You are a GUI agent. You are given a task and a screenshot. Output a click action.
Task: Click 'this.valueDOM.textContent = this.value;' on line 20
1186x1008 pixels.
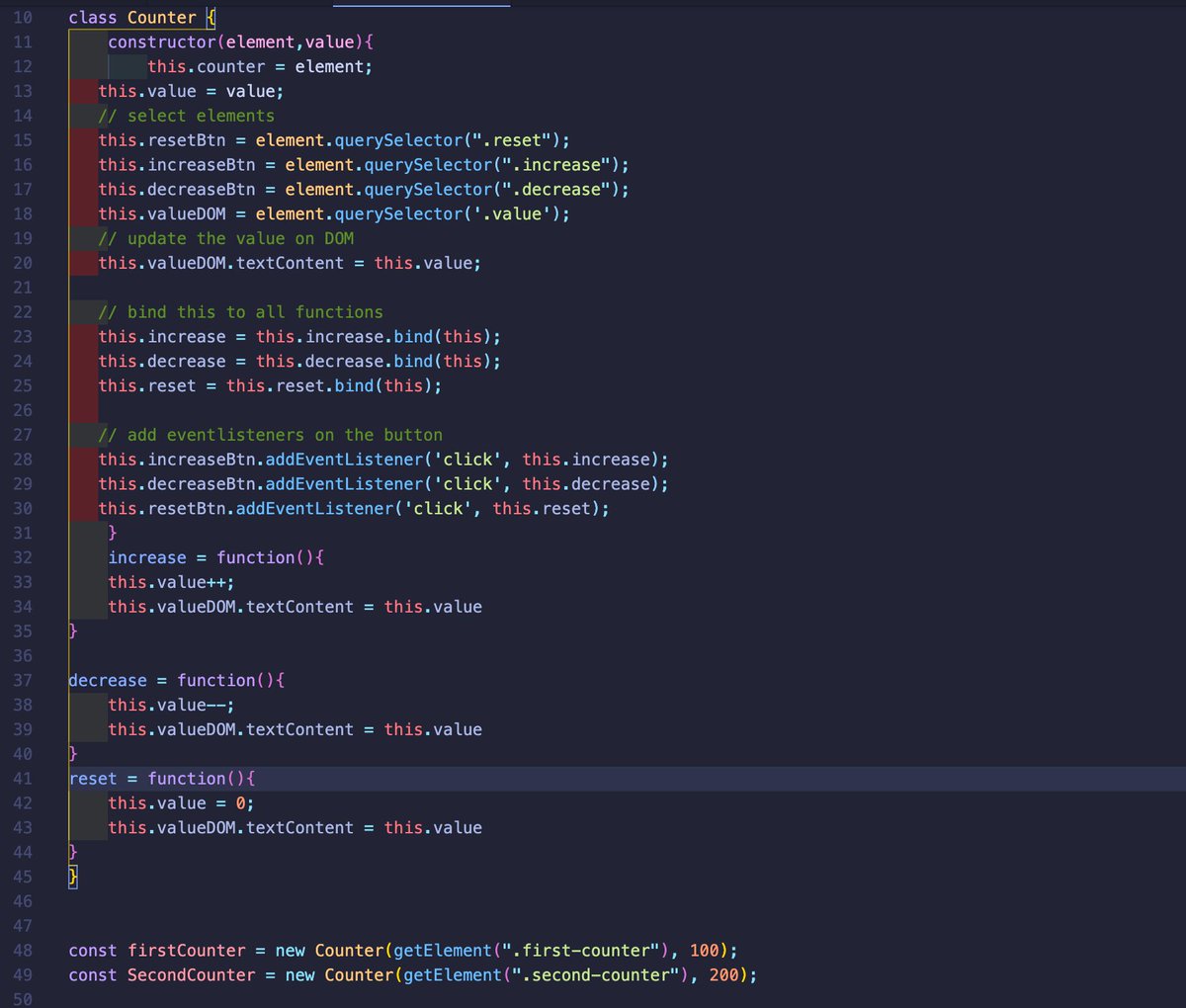[x=290, y=264]
